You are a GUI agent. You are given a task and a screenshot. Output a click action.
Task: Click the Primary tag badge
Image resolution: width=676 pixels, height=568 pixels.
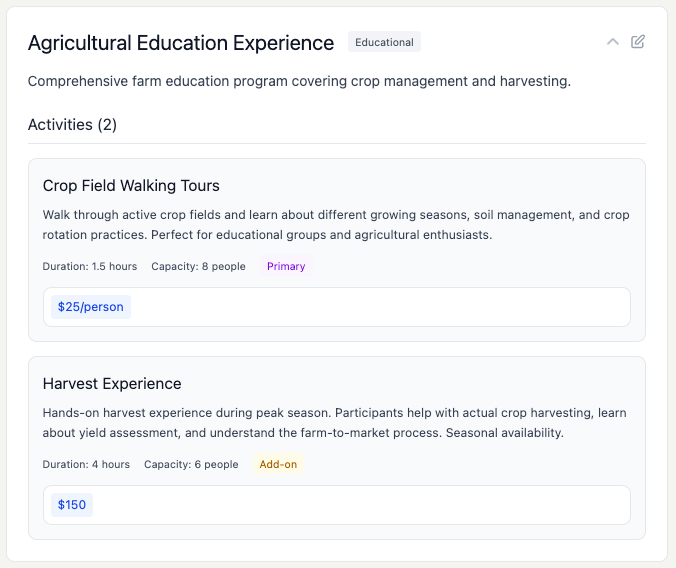(x=286, y=267)
